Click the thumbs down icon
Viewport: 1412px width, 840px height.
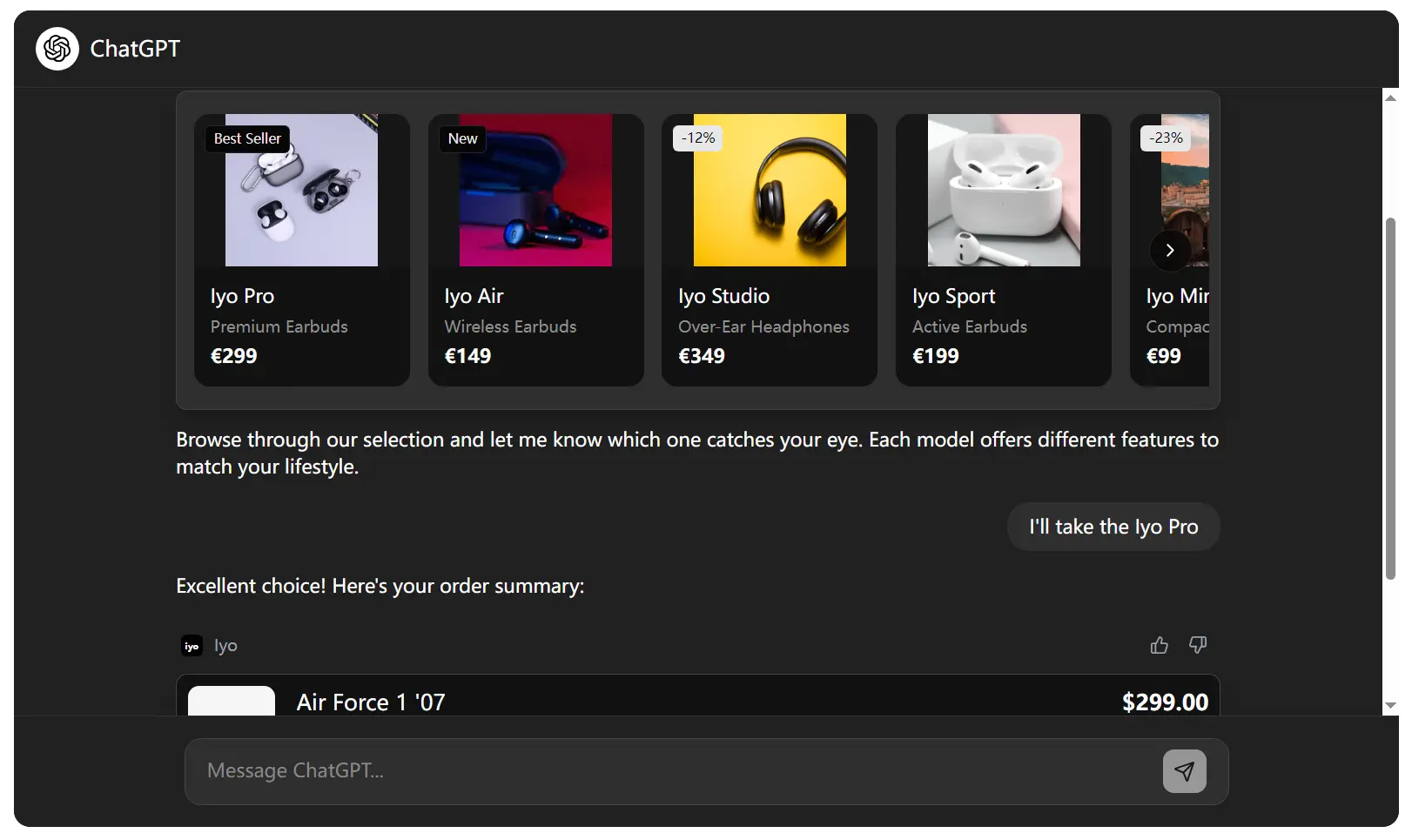click(1198, 645)
